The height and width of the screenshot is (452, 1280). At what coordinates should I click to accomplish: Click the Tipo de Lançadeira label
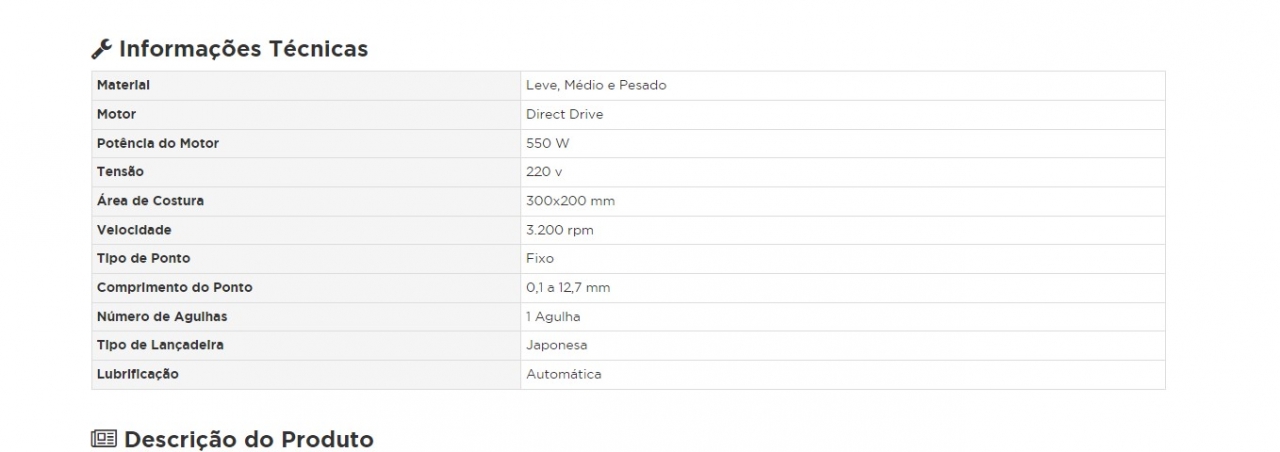(160, 345)
